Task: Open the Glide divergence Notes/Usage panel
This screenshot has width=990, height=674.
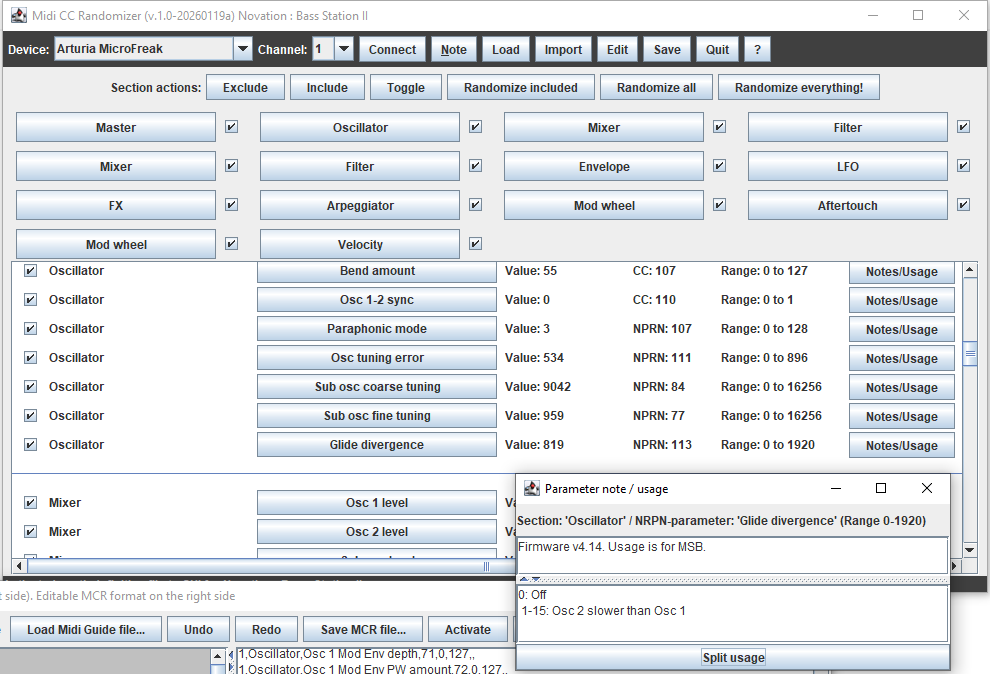Action: click(901, 445)
